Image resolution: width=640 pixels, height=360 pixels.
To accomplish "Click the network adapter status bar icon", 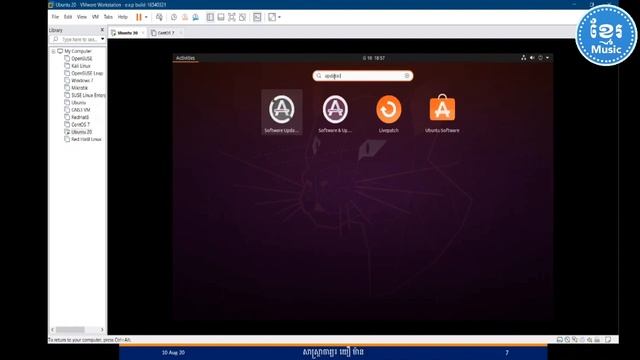I will (575, 340).
